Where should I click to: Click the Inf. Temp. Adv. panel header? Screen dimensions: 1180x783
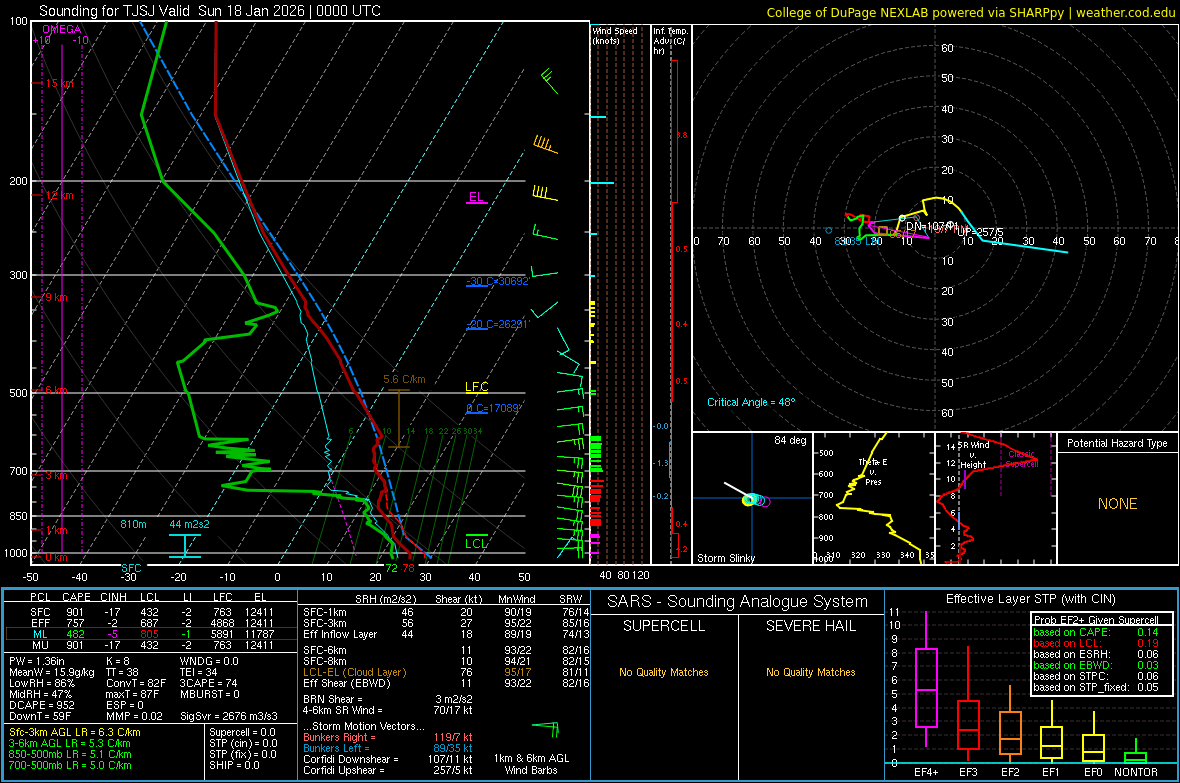670,41
